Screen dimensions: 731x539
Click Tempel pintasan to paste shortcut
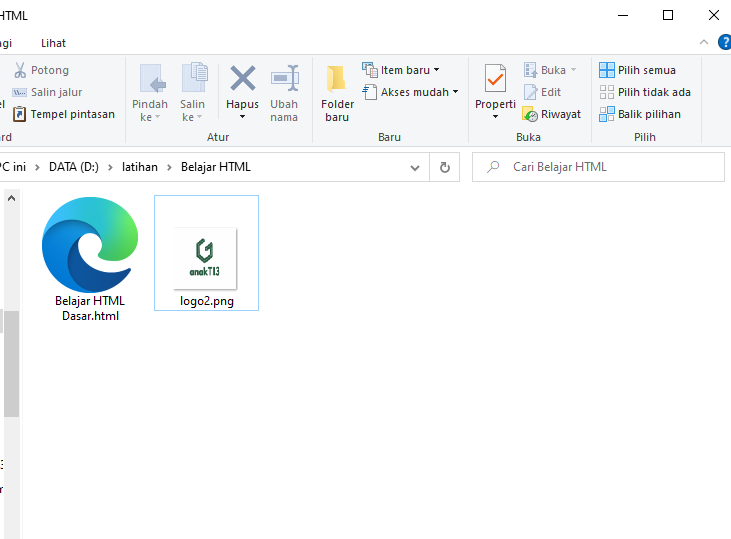pos(64,114)
